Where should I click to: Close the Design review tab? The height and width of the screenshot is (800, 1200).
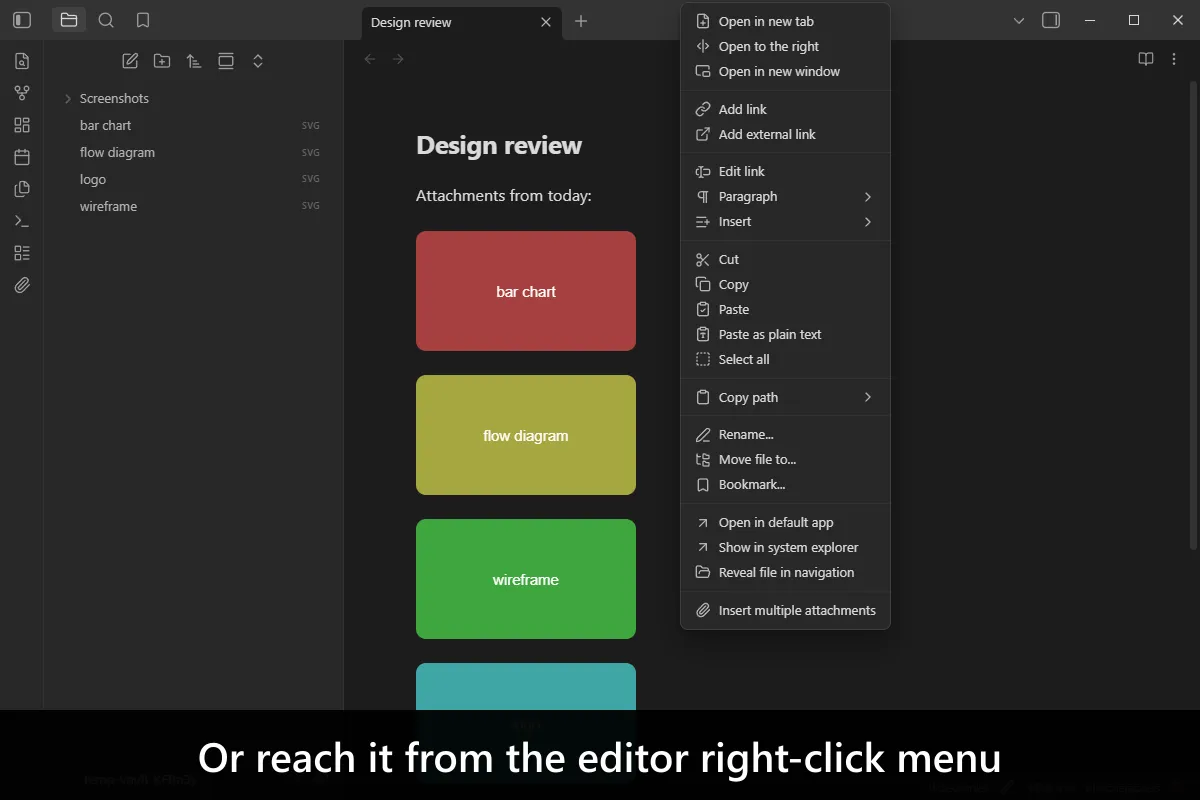pyautogui.click(x=546, y=22)
